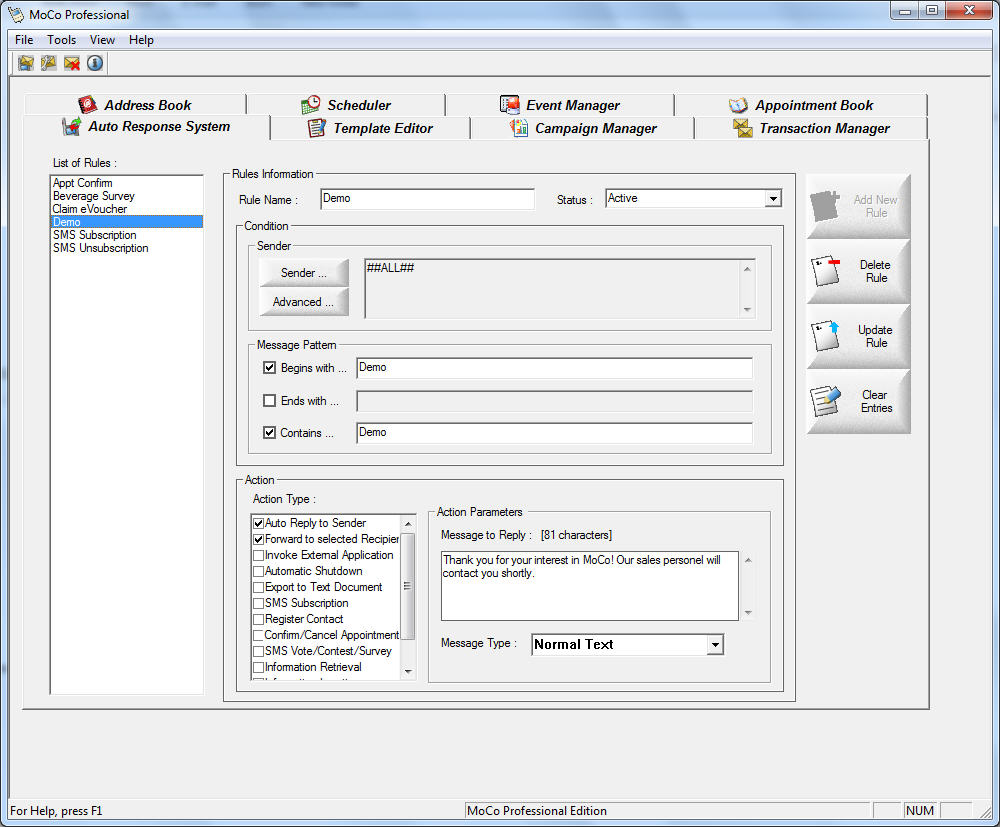Click the Delete Rule button label
Viewport: 1000px width, 827px height.
click(x=876, y=271)
